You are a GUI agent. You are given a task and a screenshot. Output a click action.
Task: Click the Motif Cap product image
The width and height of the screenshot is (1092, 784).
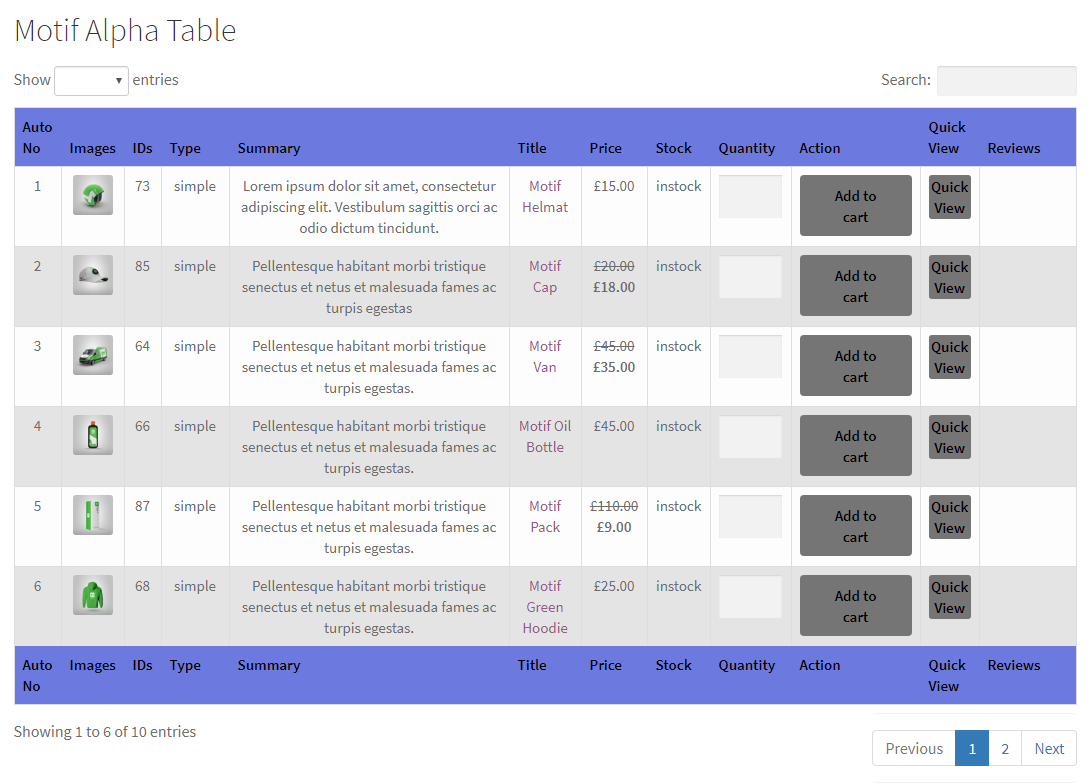click(x=93, y=275)
